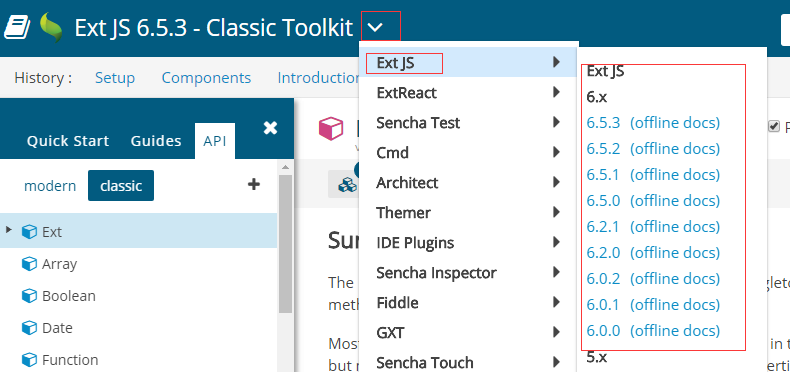This screenshot has width=790, height=372.
Task: Click the cube icon next to Date
Action: pos(30,328)
